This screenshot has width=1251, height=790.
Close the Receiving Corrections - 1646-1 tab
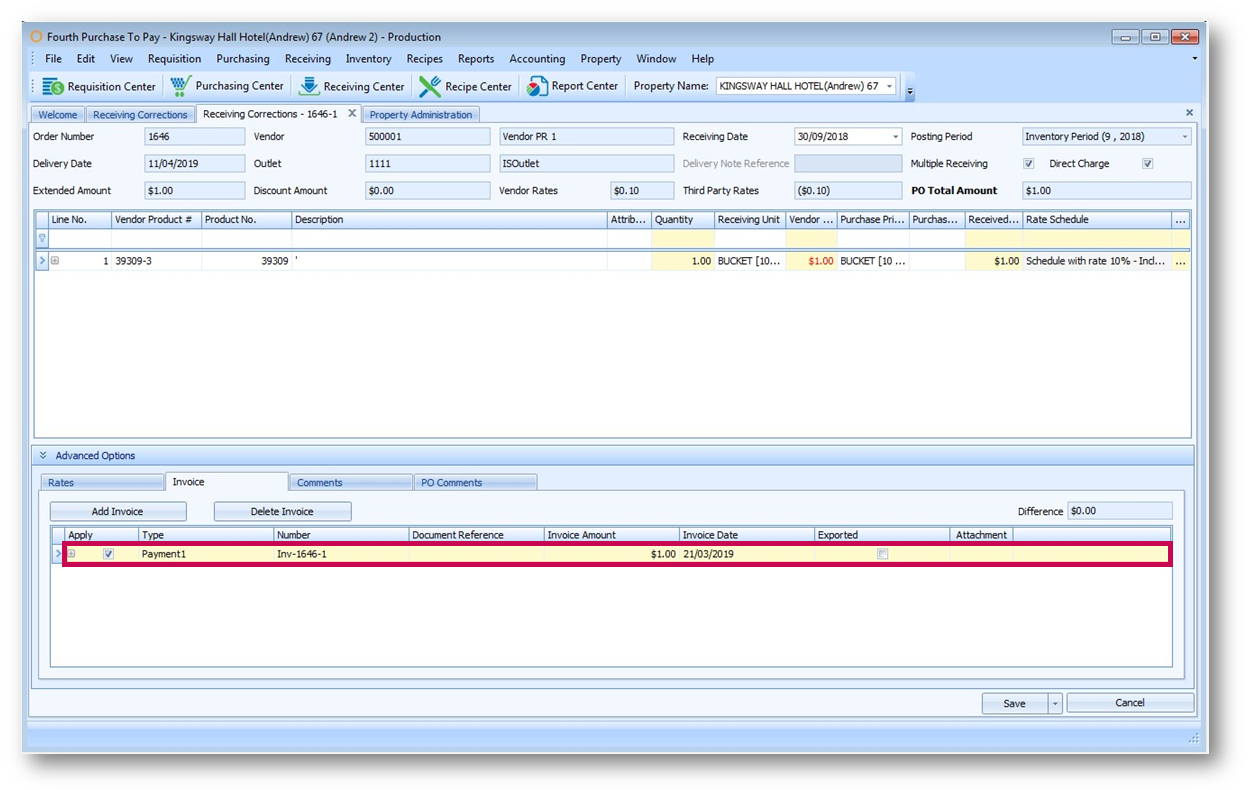352,114
